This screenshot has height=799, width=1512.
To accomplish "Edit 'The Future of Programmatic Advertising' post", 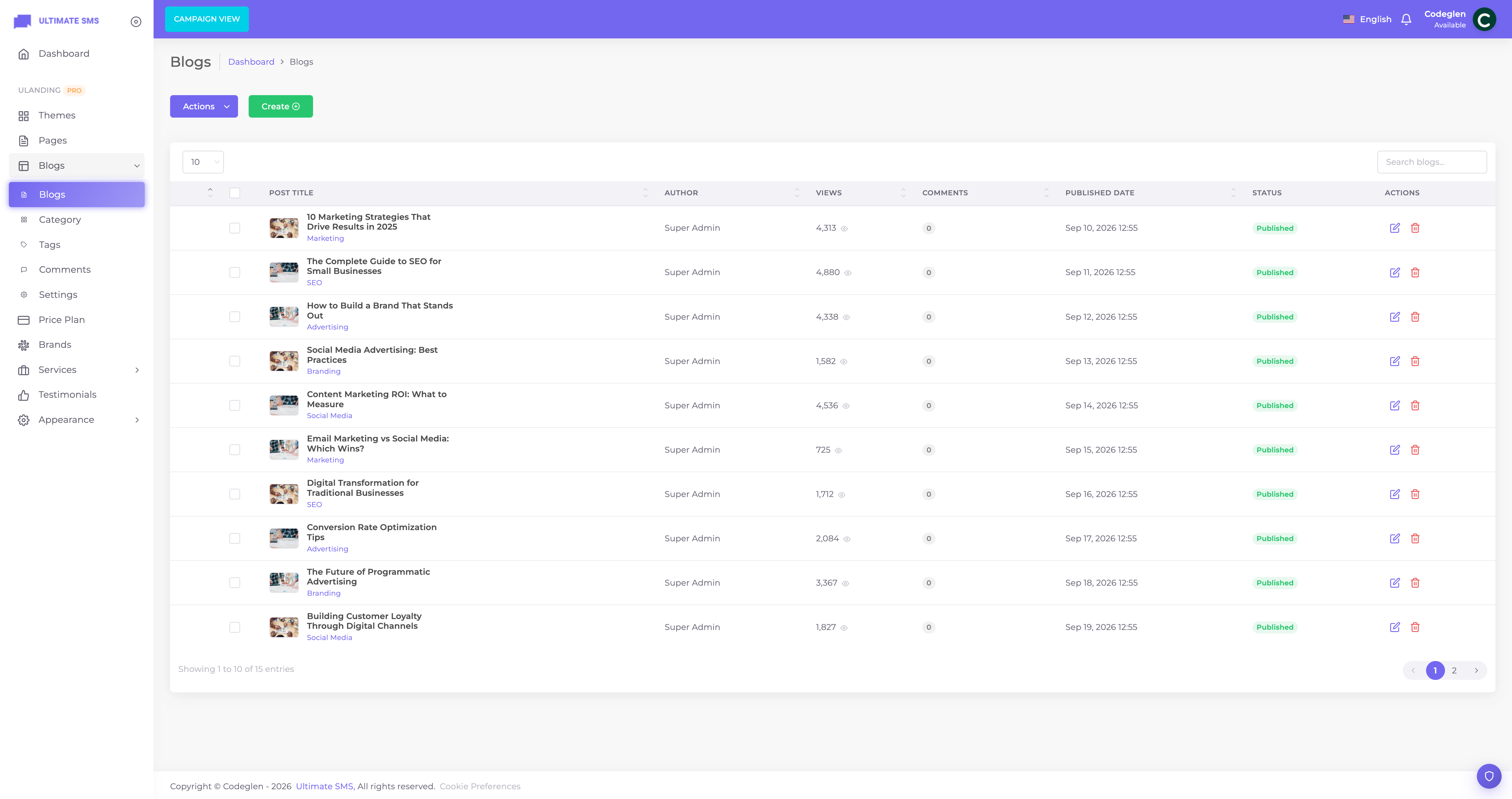I will pos(1394,583).
